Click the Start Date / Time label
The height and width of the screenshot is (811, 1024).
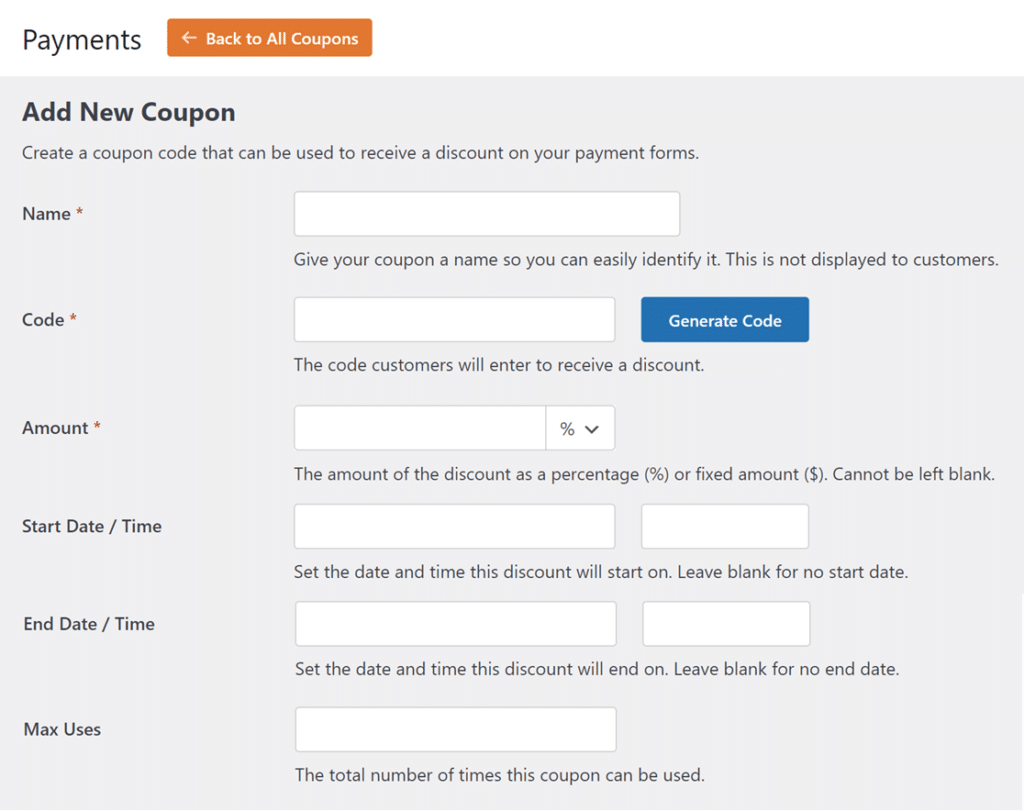pyautogui.click(x=91, y=526)
